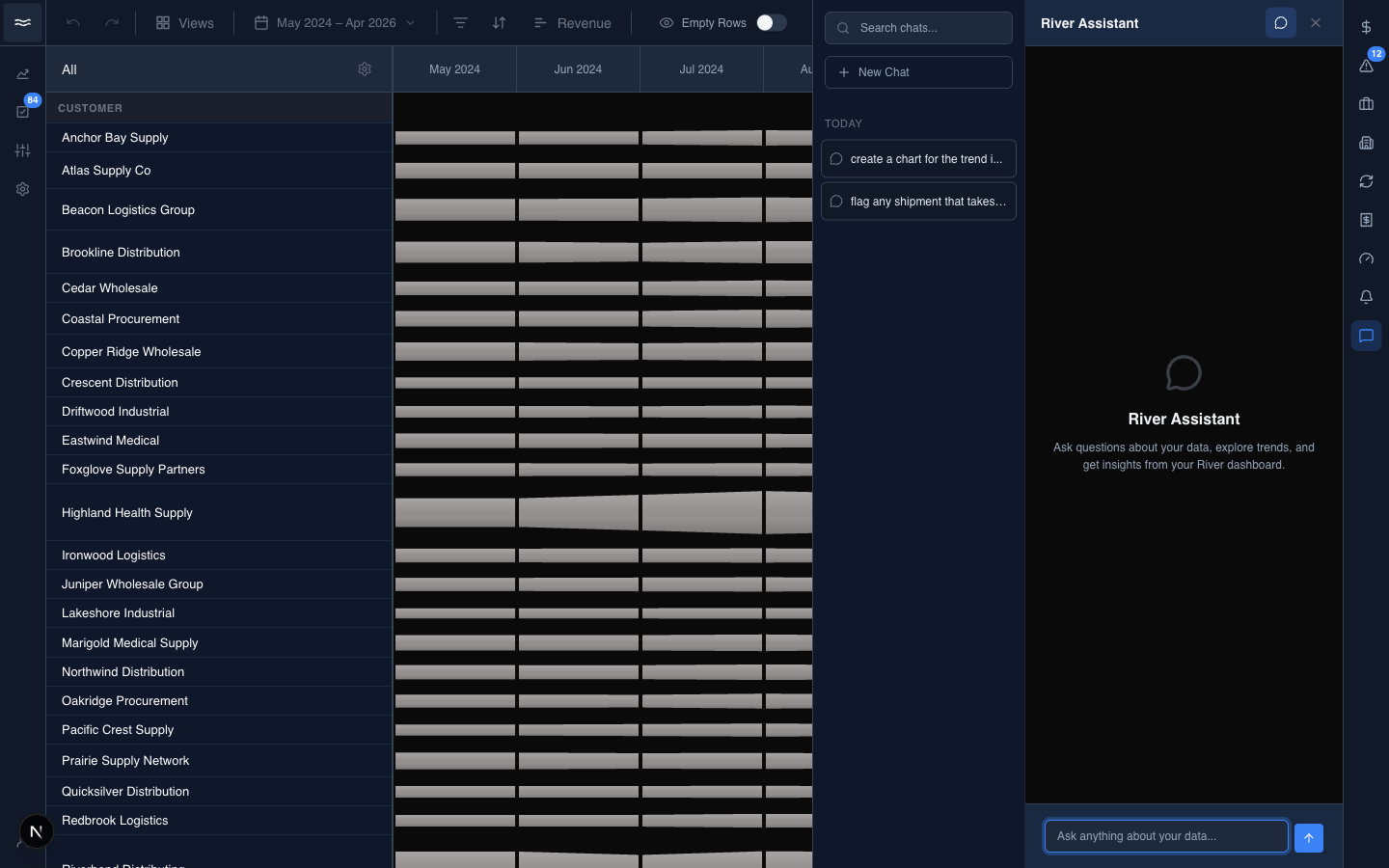The image size is (1389, 868).
Task: Open the Views menu
Action: tap(185, 22)
